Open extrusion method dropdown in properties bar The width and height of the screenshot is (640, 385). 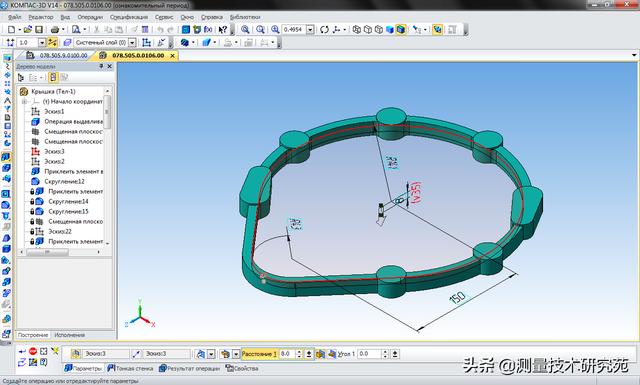[x=236, y=354]
